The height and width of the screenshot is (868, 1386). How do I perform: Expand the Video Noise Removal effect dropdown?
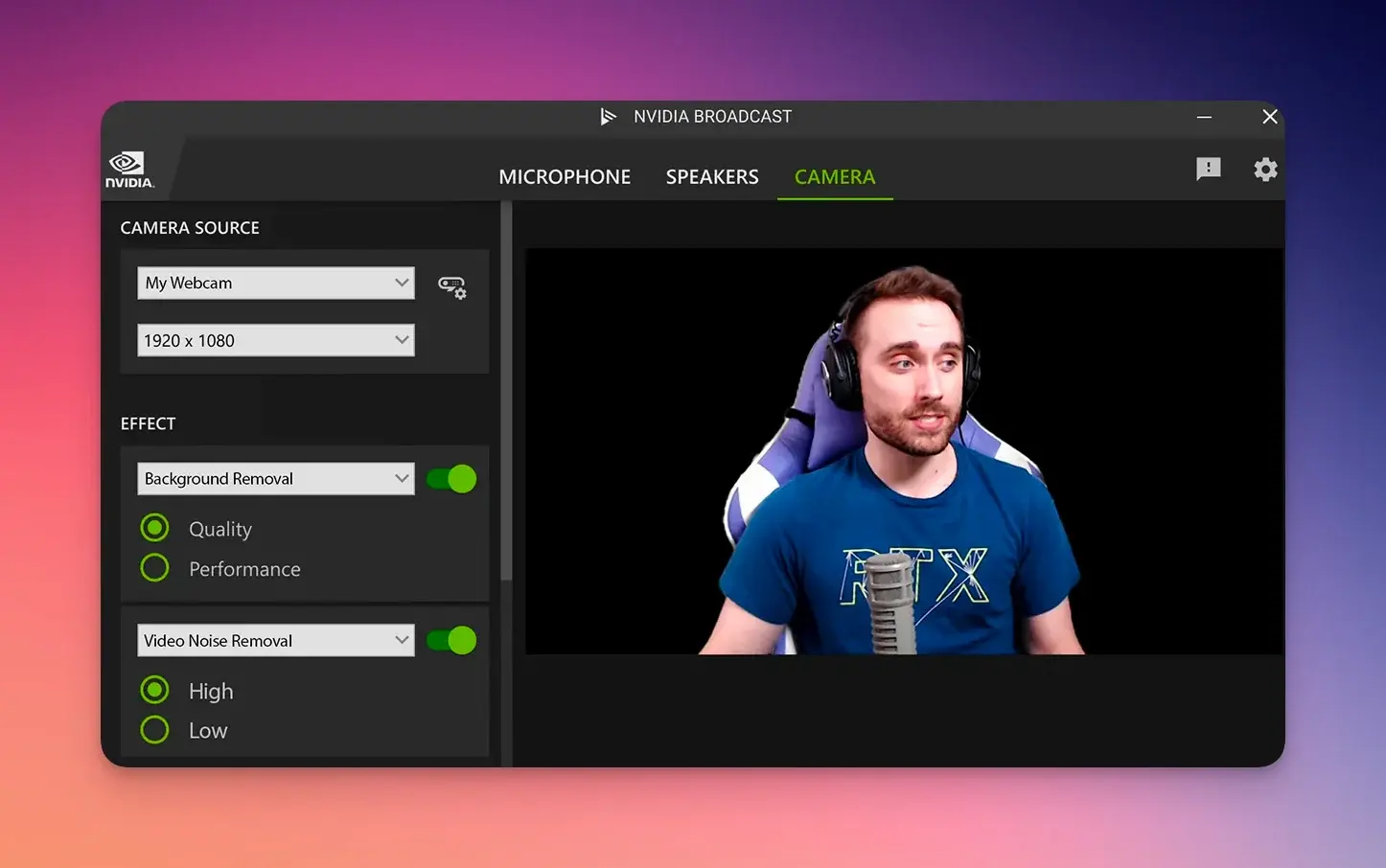275,640
